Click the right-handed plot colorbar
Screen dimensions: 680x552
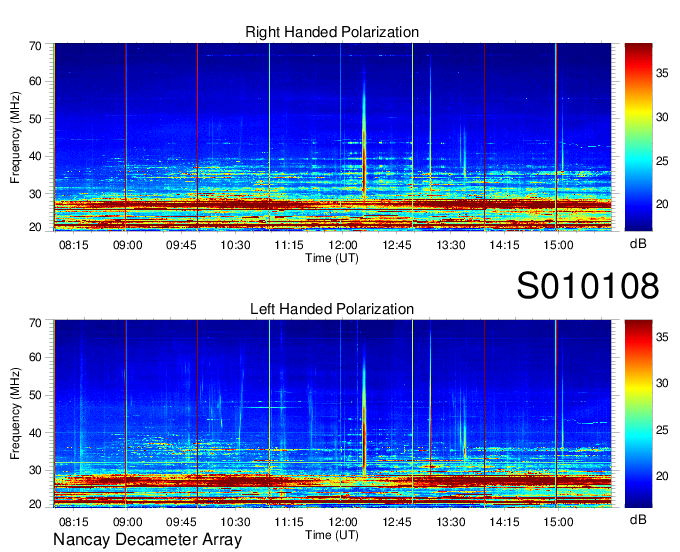tap(638, 137)
